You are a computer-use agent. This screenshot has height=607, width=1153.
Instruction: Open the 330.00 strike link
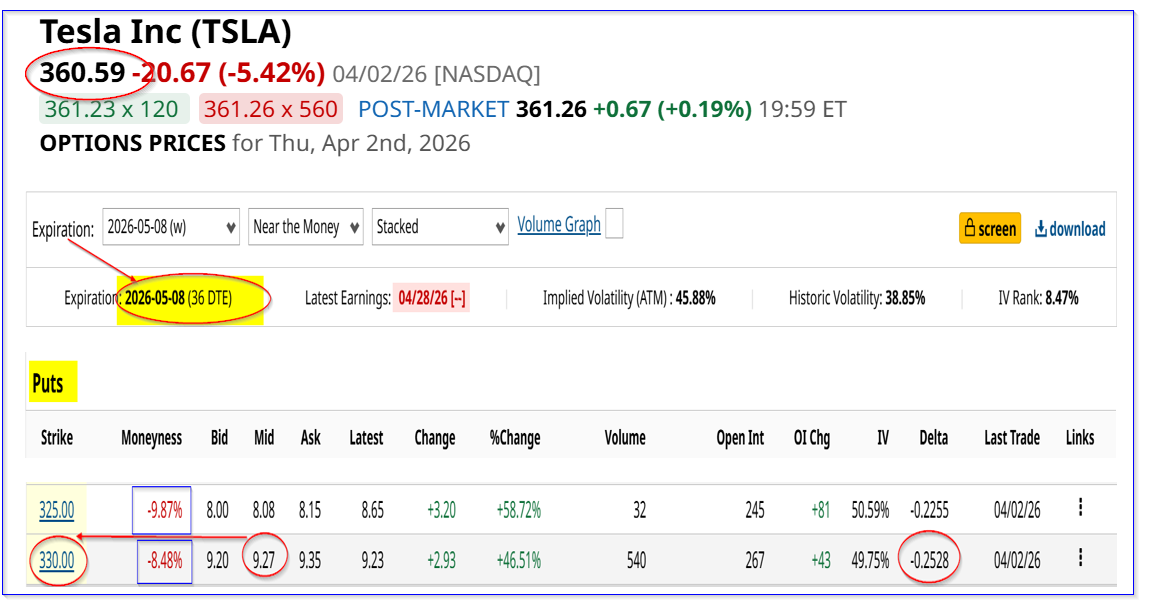click(x=56, y=561)
